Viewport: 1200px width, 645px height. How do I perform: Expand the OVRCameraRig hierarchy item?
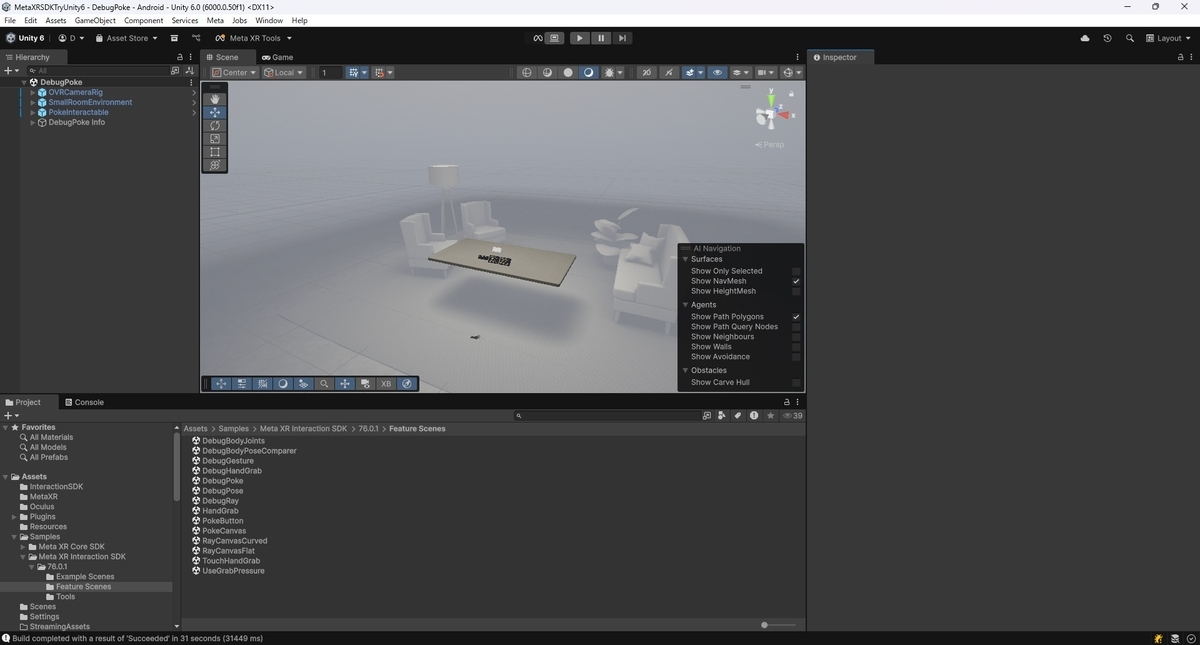33,92
